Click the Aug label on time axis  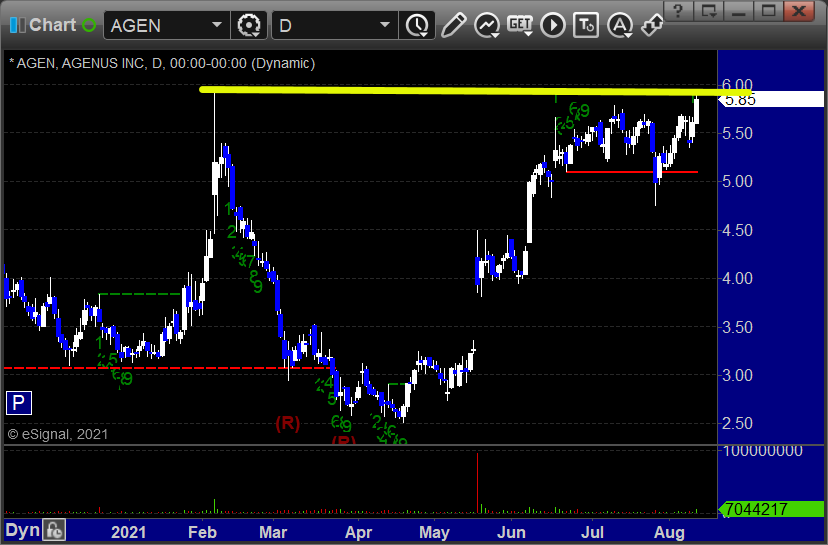pyautogui.click(x=669, y=532)
